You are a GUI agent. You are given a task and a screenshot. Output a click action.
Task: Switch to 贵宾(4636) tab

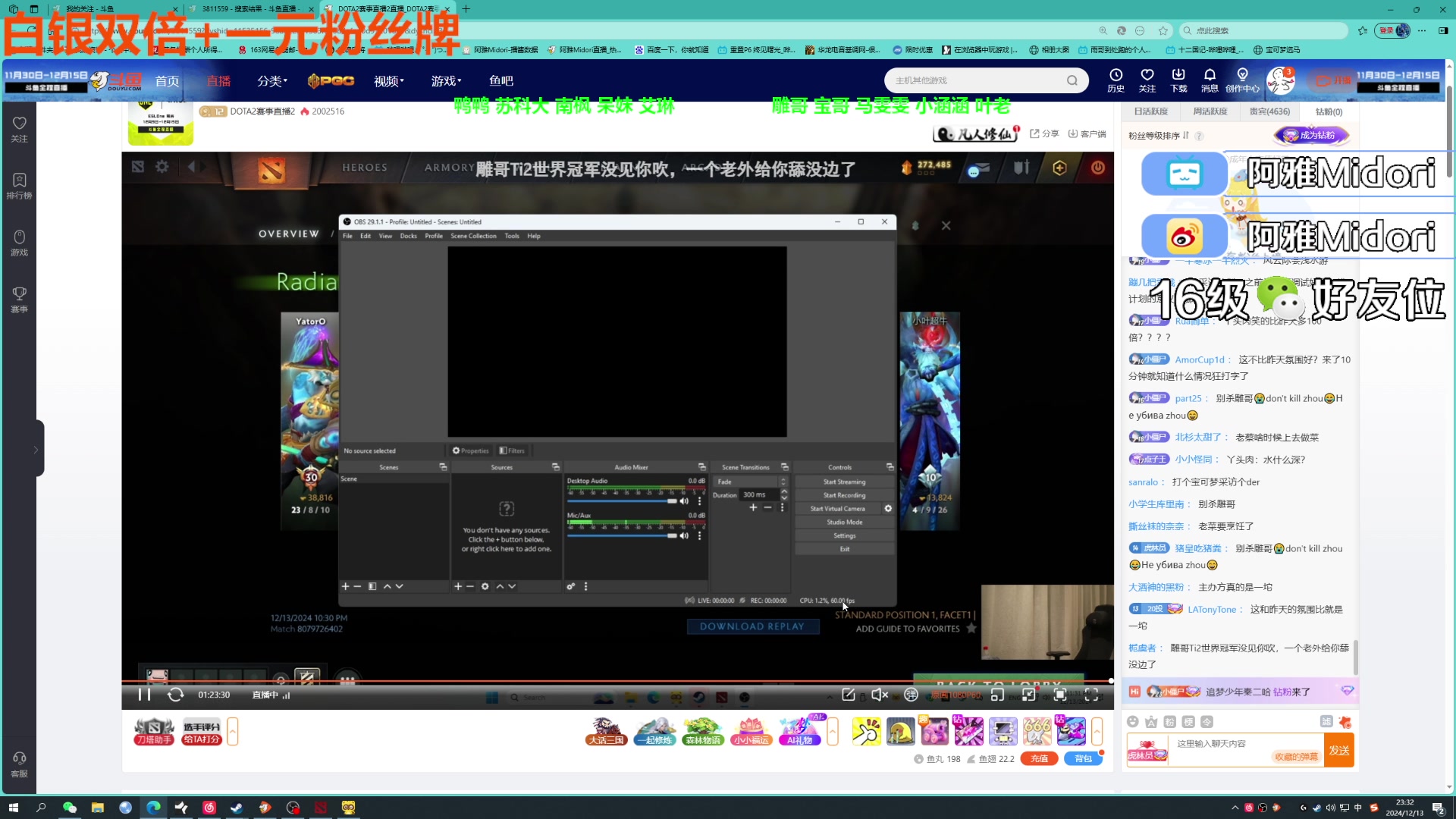tap(1269, 111)
